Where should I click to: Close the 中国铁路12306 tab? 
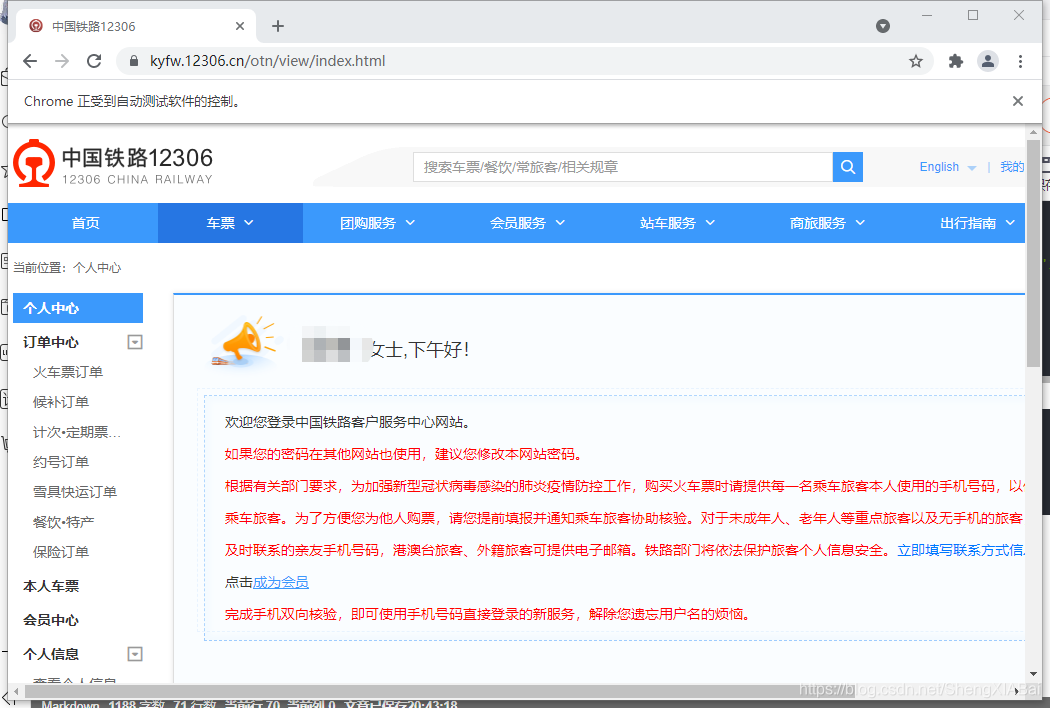click(240, 26)
